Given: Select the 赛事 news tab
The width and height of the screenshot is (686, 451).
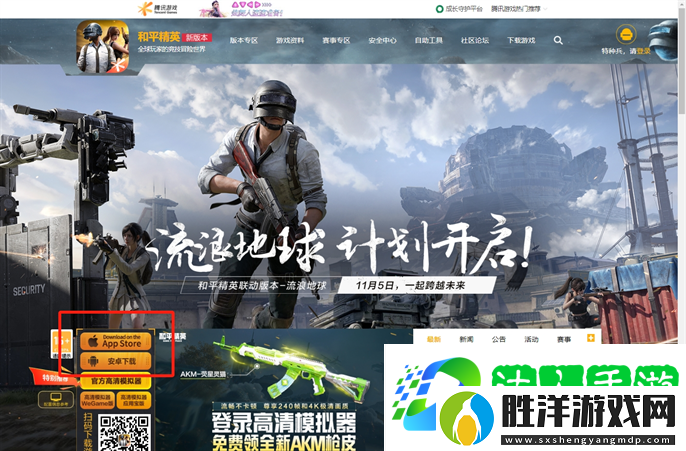Looking at the screenshot, I should (x=564, y=339).
